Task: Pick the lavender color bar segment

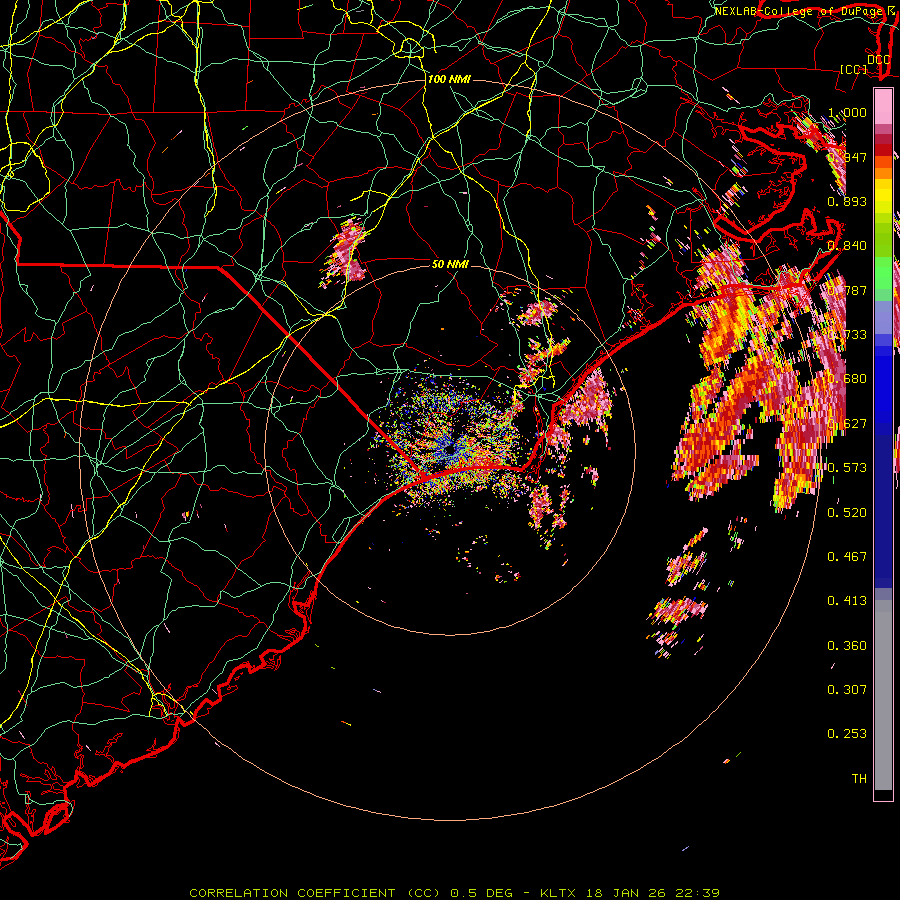Action: pos(883,317)
